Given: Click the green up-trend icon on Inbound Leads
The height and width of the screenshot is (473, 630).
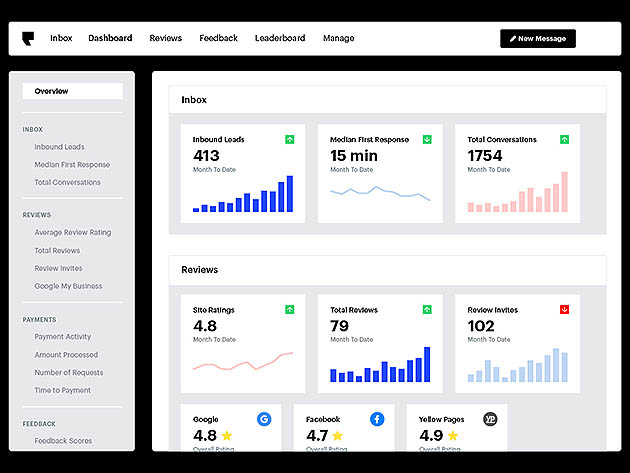Looking at the screenshot, I should [x=289, y=139].
